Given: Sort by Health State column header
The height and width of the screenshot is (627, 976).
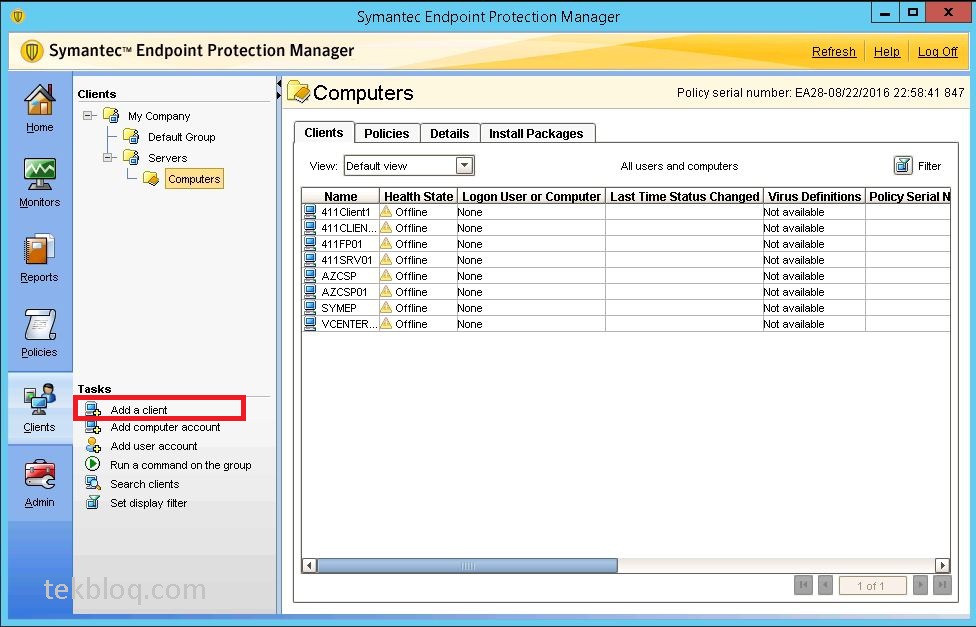Looking at the screenshot, I should 418,196.
